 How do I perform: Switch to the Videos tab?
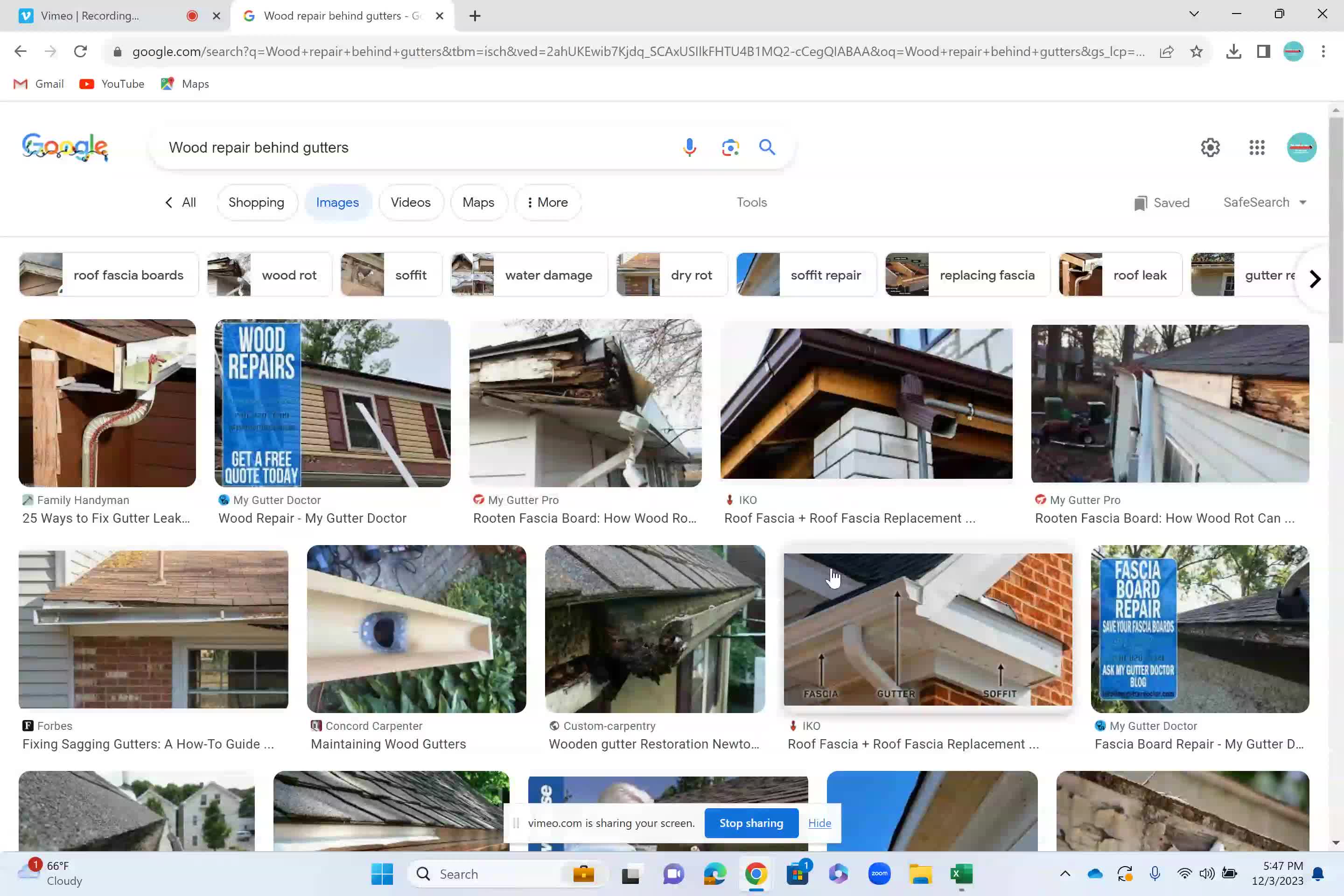pyautogui.click(x=410, y=202)
